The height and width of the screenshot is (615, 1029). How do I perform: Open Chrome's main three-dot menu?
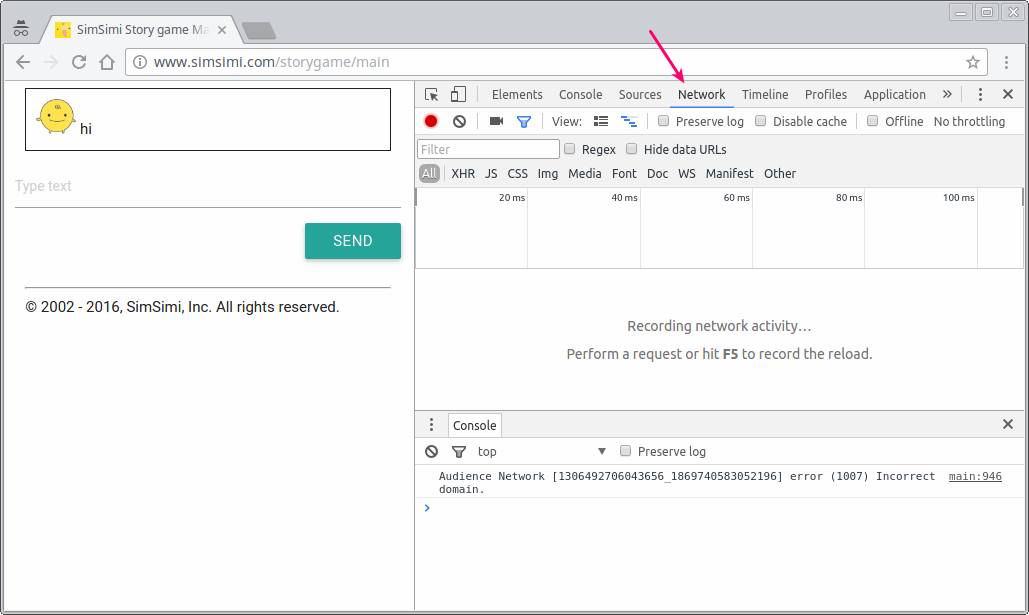tap(1006, 62)
